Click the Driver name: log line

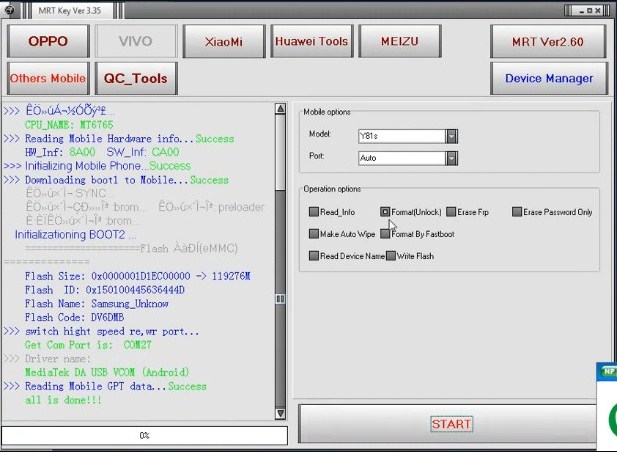pyautogui.click(x=47, y=359)
